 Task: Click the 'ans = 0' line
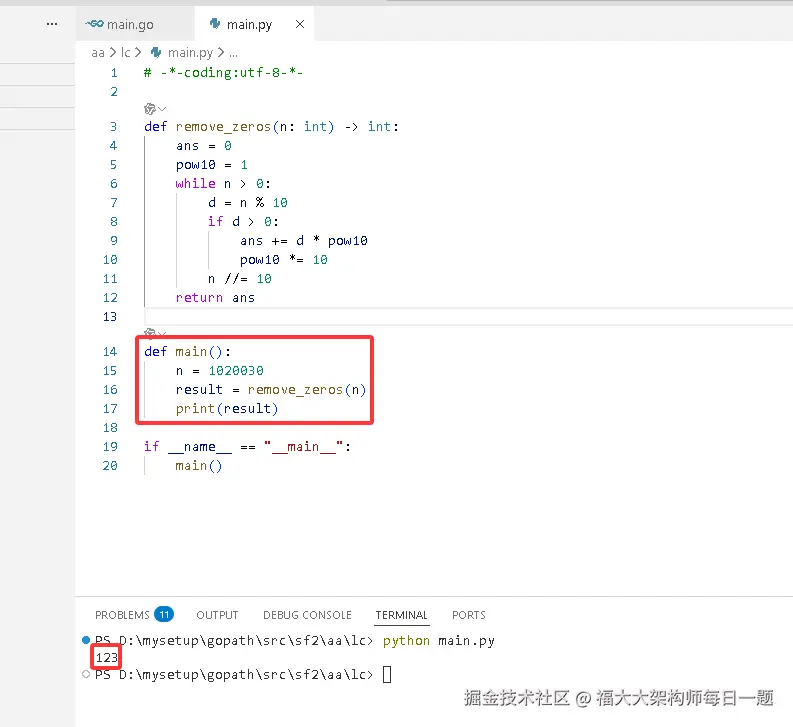point(203,146)
